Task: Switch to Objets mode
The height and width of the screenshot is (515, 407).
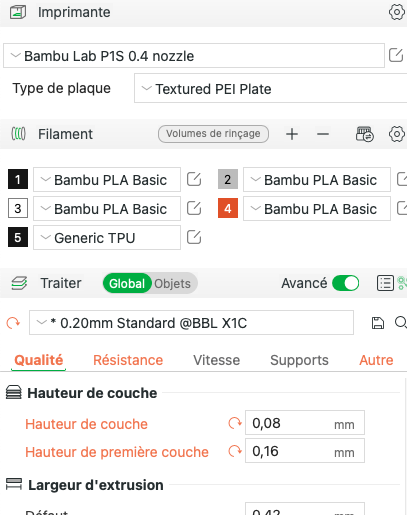Action: point(172,284)
